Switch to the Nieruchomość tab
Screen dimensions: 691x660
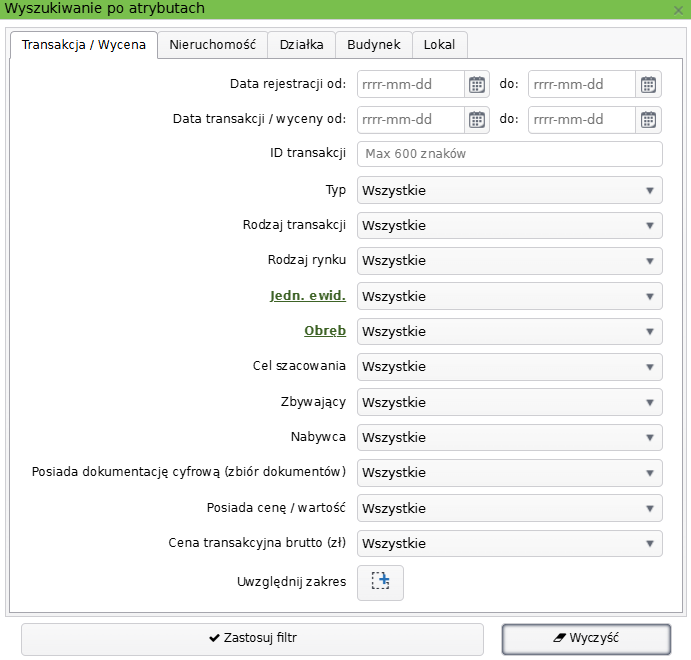coord(212,45)
